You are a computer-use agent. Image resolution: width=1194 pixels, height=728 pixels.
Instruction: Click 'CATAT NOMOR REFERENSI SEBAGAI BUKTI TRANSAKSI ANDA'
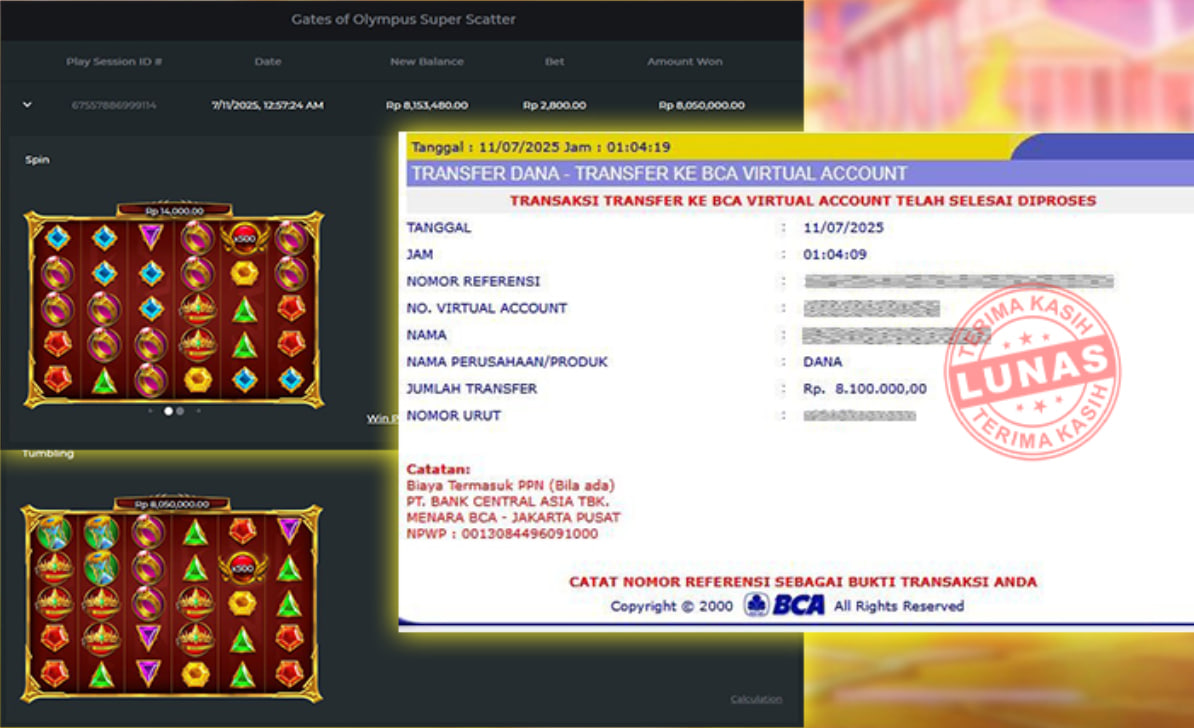[803, 581]
